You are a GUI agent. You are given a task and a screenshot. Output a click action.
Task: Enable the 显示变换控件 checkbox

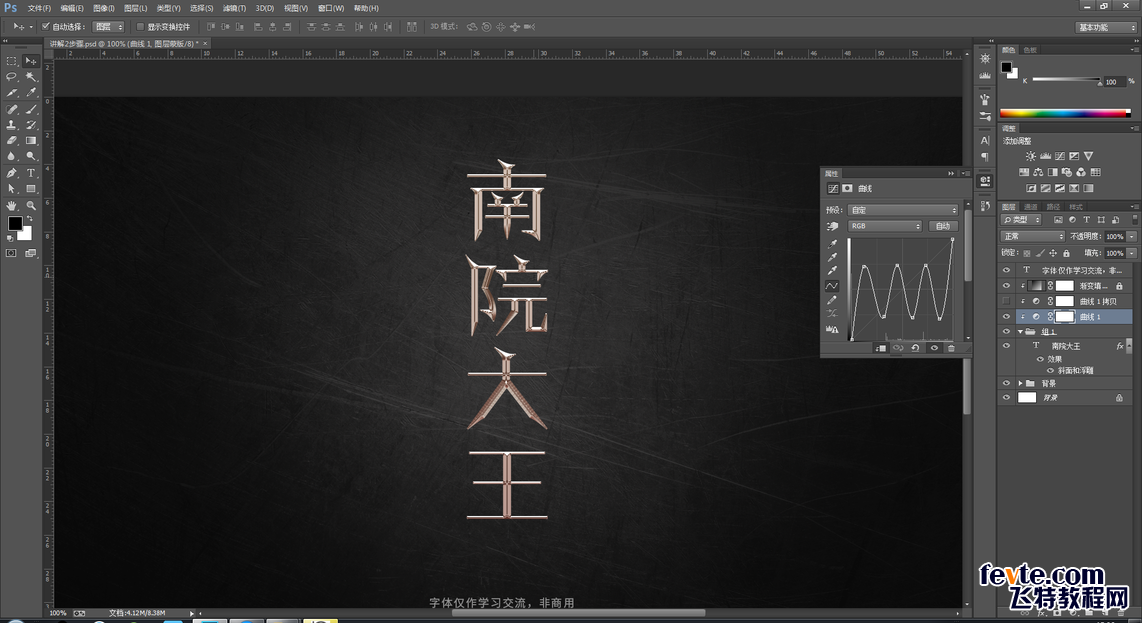(140, 27)
